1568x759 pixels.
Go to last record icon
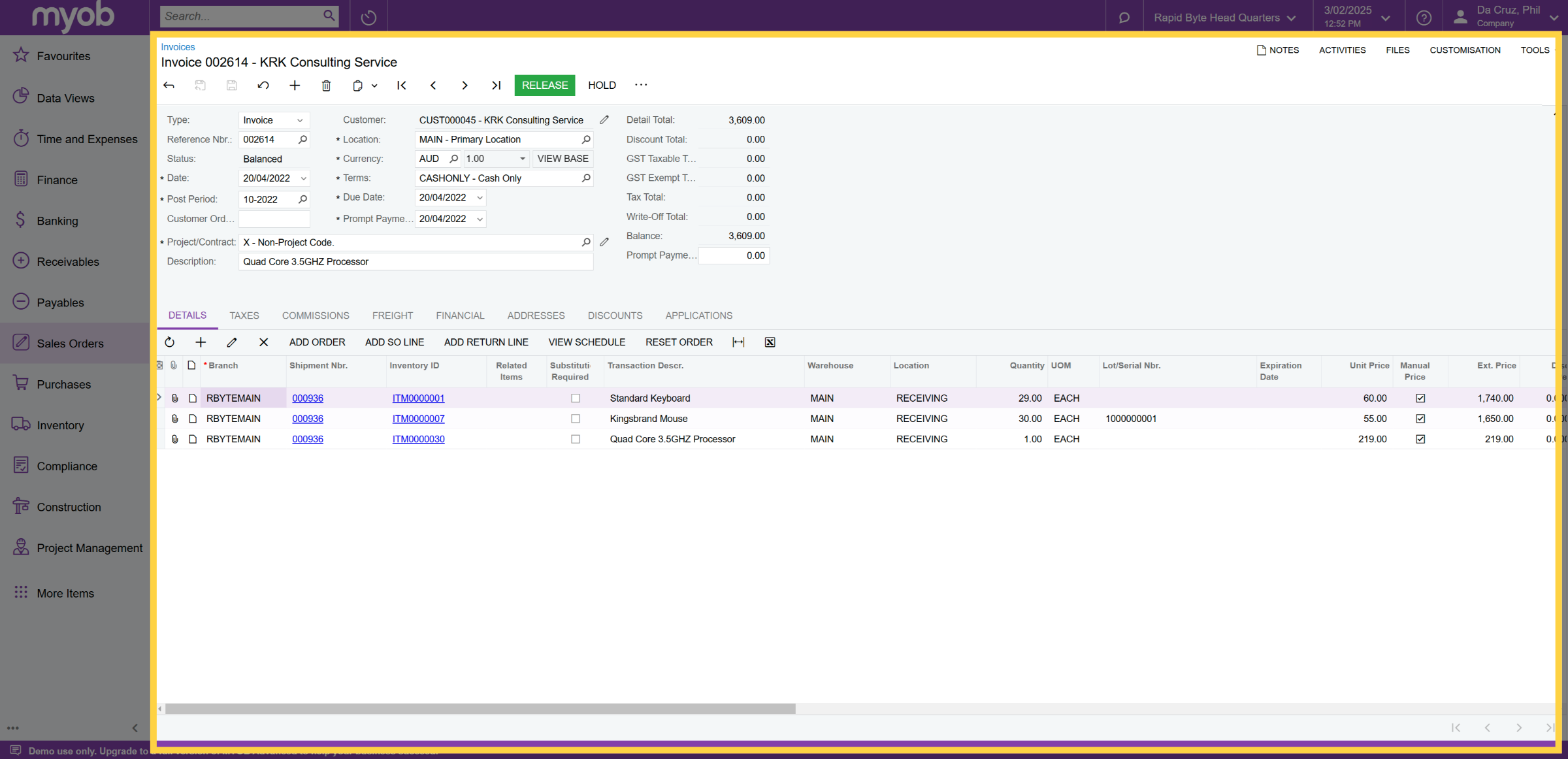[x=496, y=86]
